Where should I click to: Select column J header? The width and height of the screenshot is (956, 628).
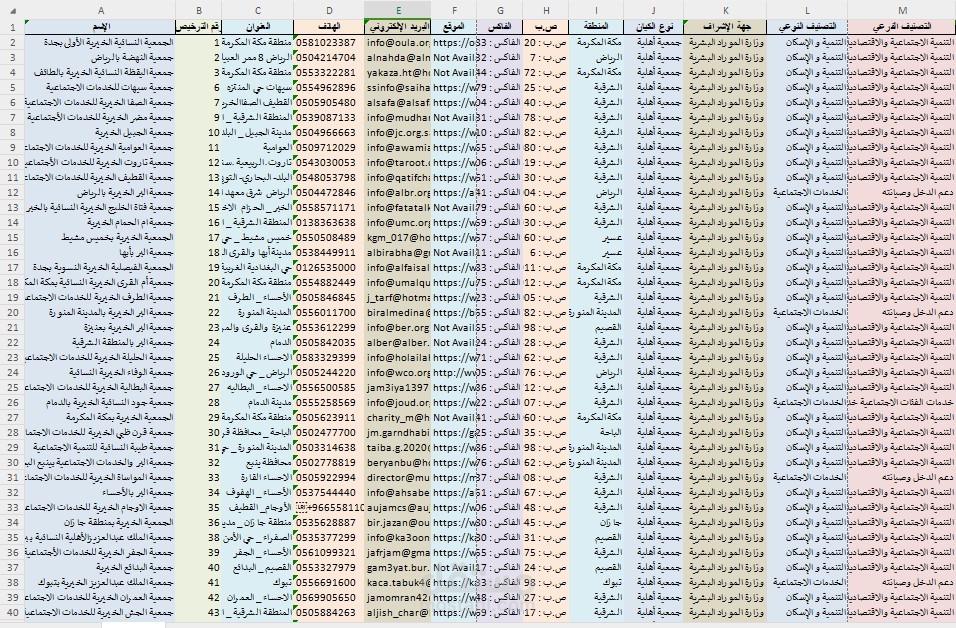coord(654,10)
